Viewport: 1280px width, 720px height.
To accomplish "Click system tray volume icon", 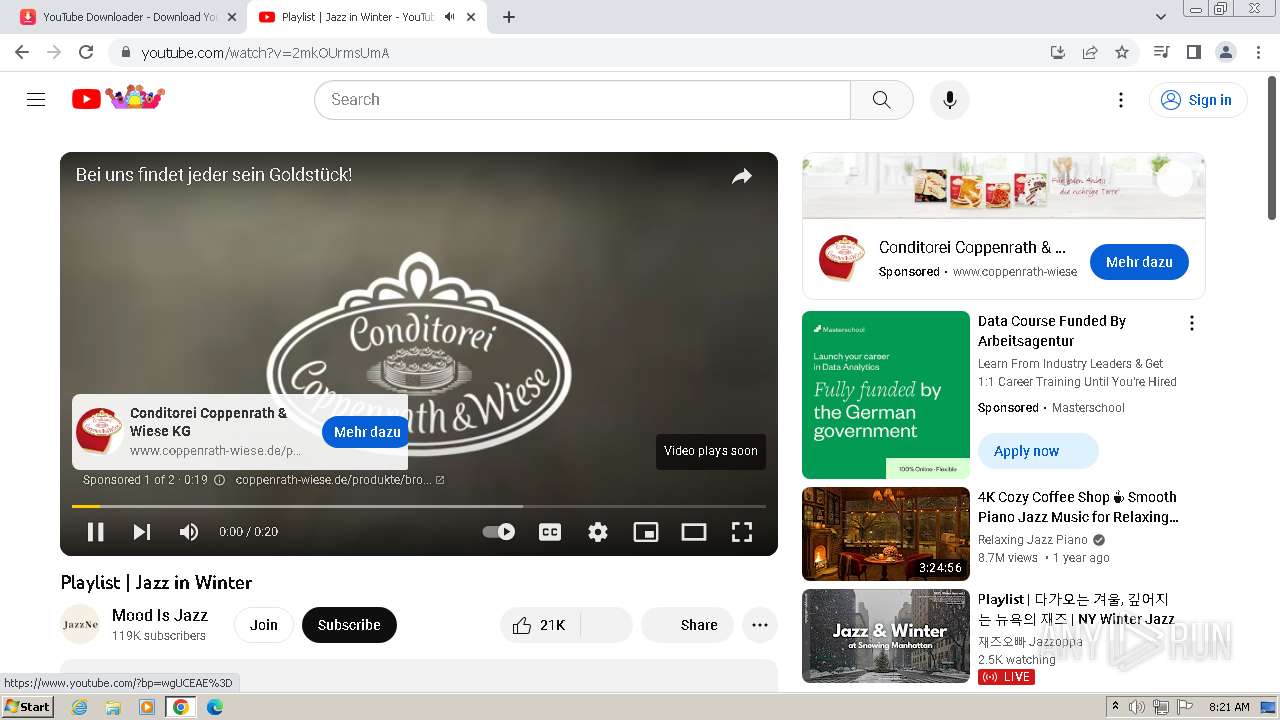I will coord(1137,707).
